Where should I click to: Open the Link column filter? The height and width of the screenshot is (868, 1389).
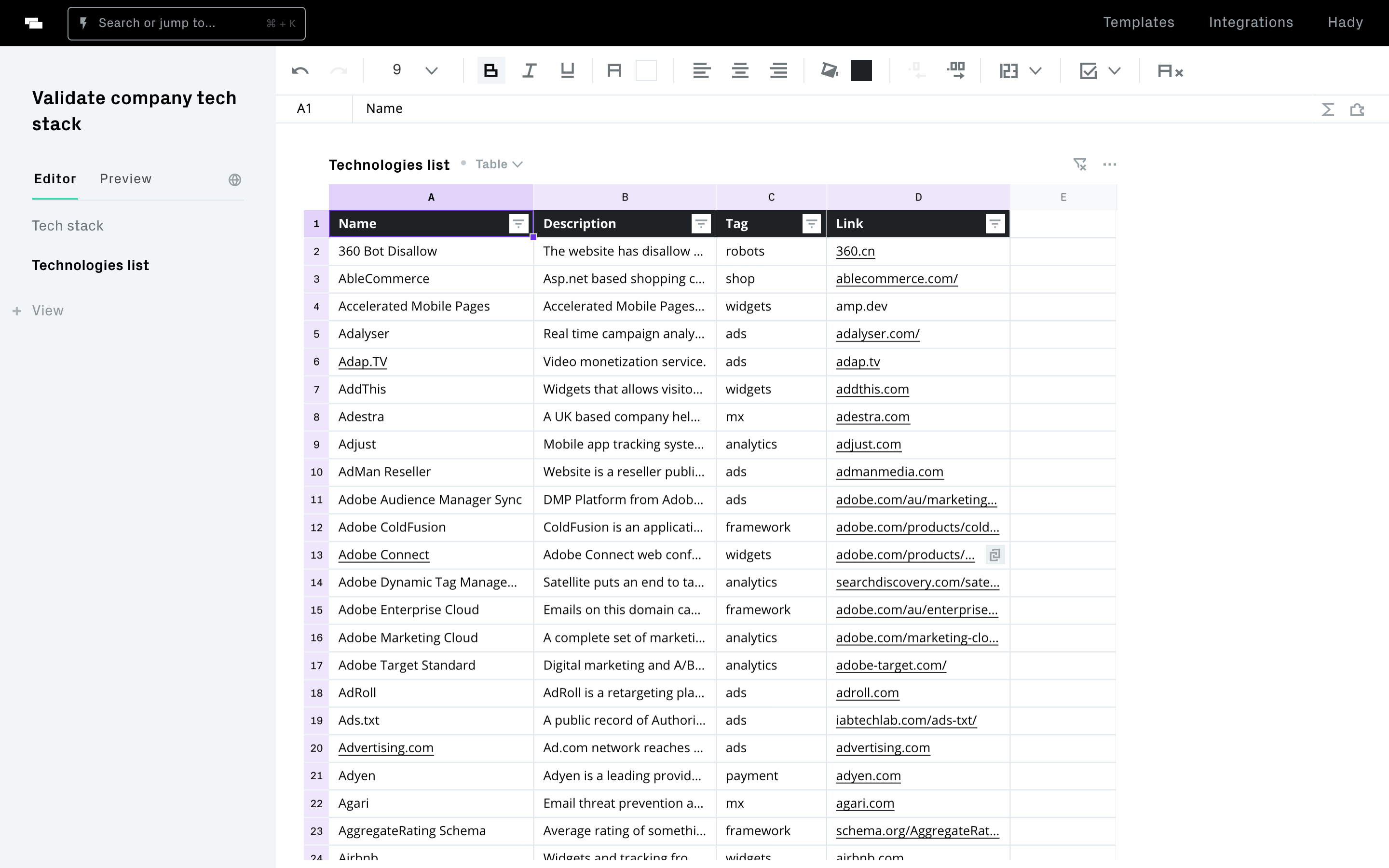pos(994,223)
